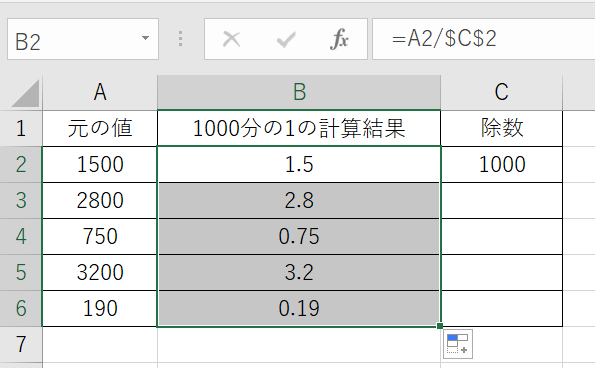Select row 1 header
Screen dimensions: 595x368
pos(21,128)
